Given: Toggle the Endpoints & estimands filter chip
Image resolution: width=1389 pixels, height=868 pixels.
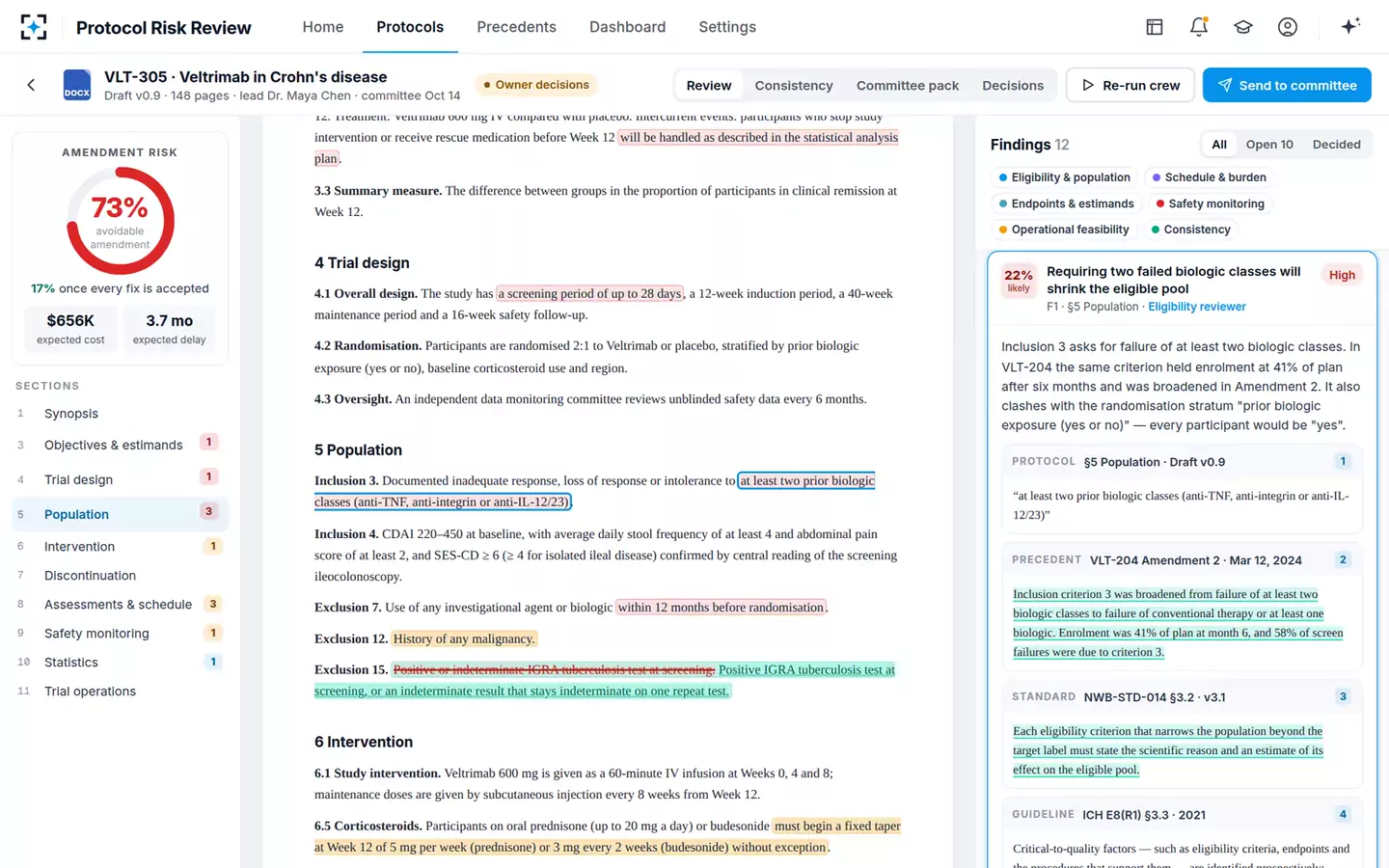Looking at the screenshot, I should tap(1067, 203).
